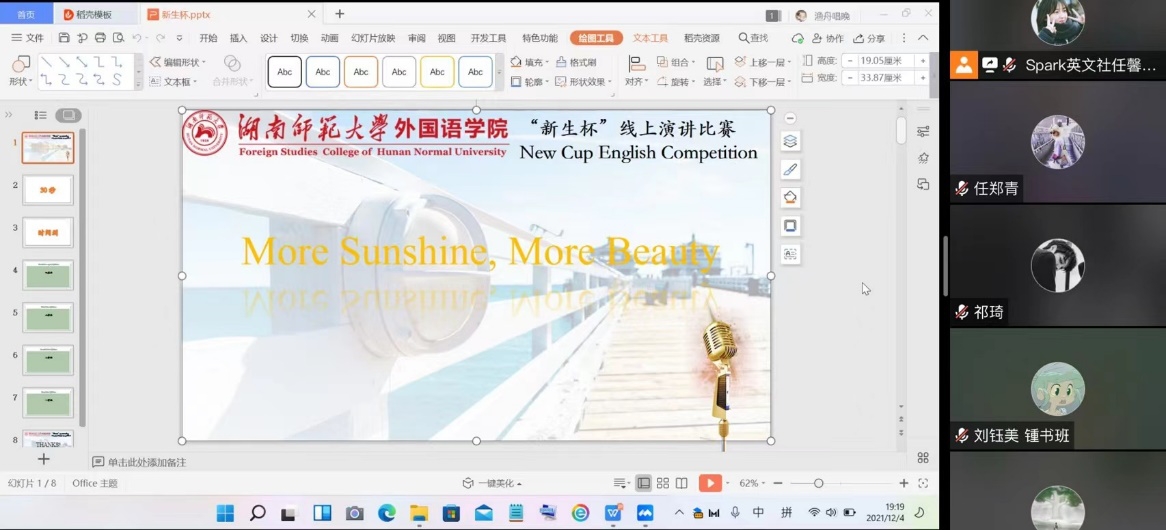Viewport: 1166px width, 530px height.
Task: Open the Text Box (文本框) tool
Action: (x=177, y=82)
